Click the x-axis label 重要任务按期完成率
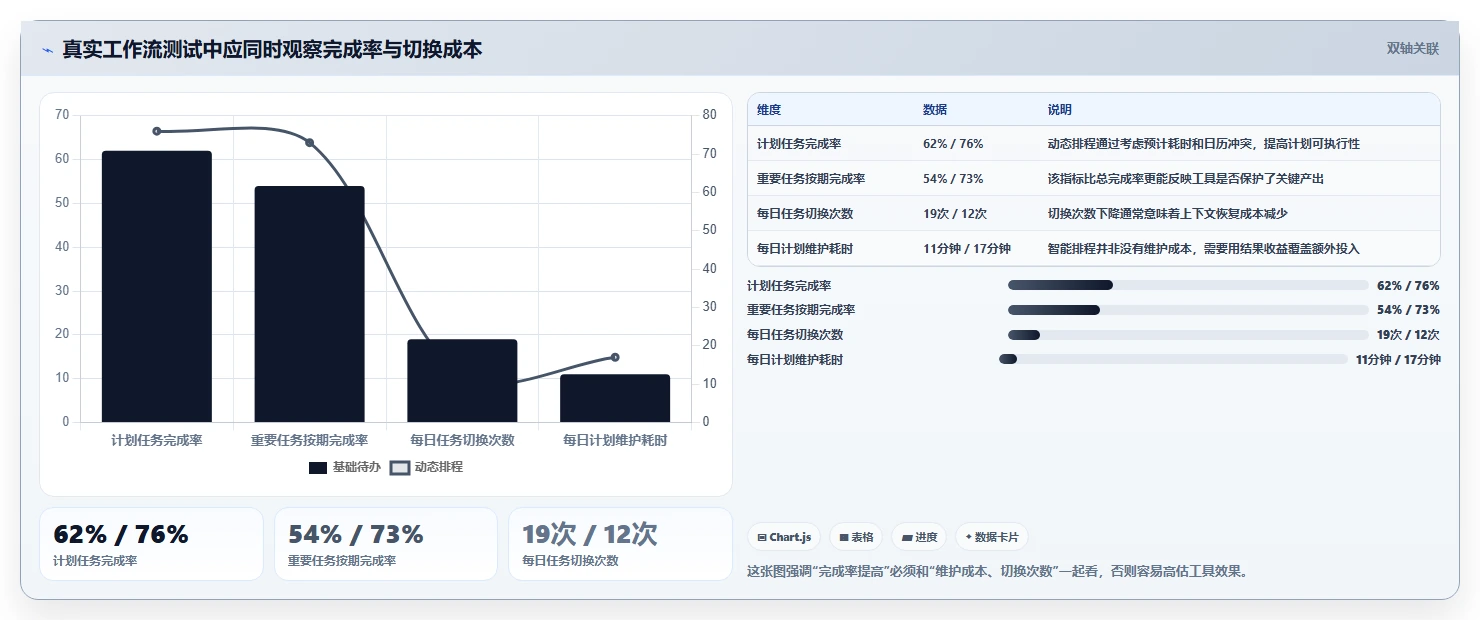The height and width of the screenshot is (620, 1480). pos(309,440)
